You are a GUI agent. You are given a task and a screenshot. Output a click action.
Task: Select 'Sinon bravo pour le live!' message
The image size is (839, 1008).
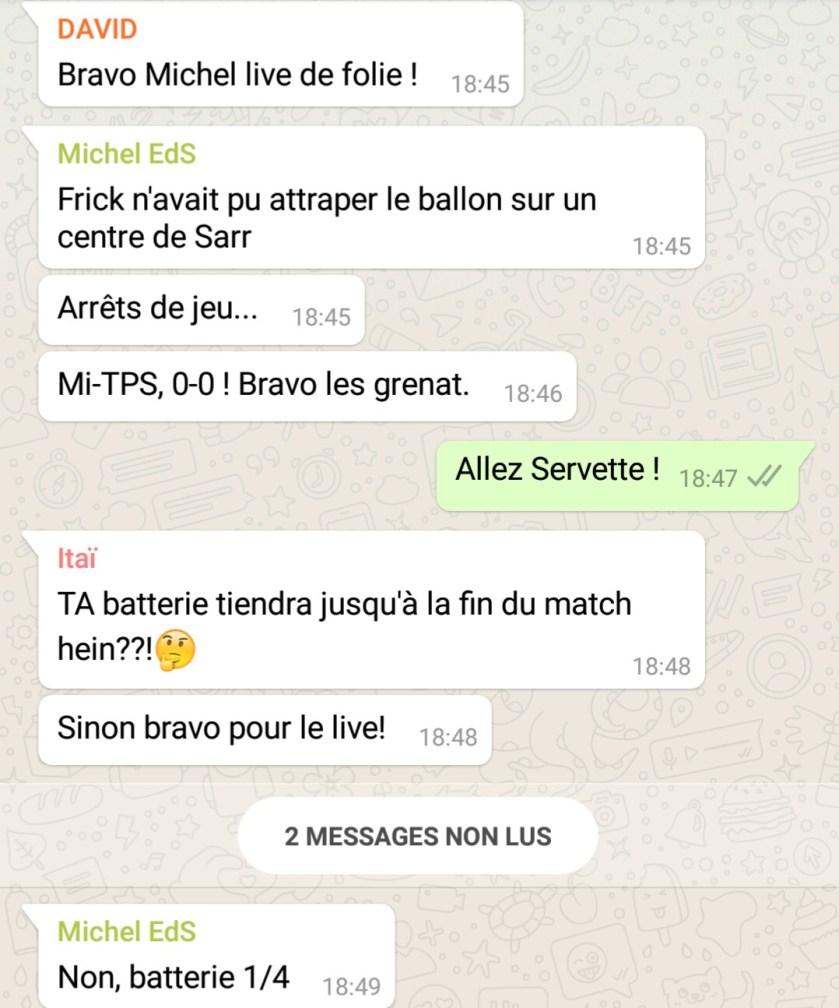click(265, 730)
